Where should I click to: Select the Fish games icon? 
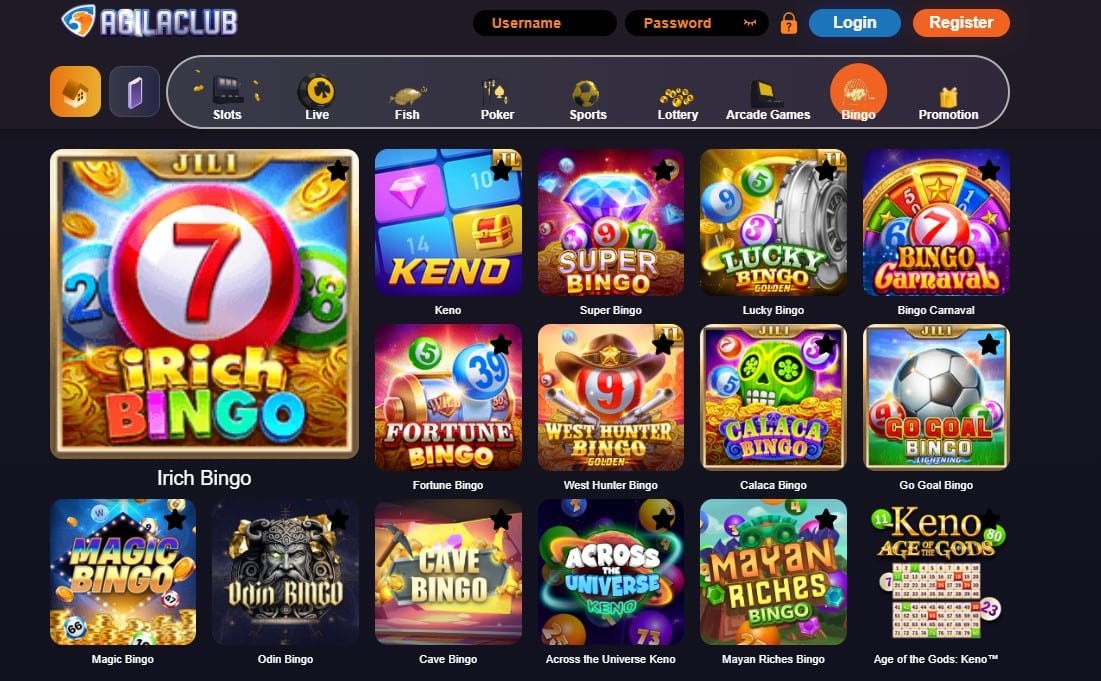pyautogui.click(x=407, y=94)
